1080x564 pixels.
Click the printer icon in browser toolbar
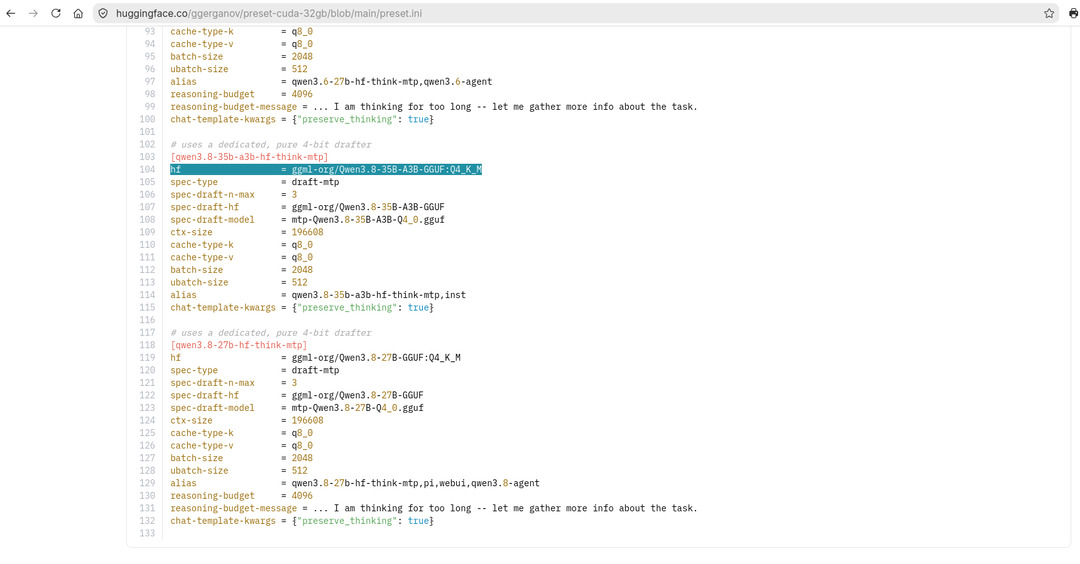(x=1073, y=13)
